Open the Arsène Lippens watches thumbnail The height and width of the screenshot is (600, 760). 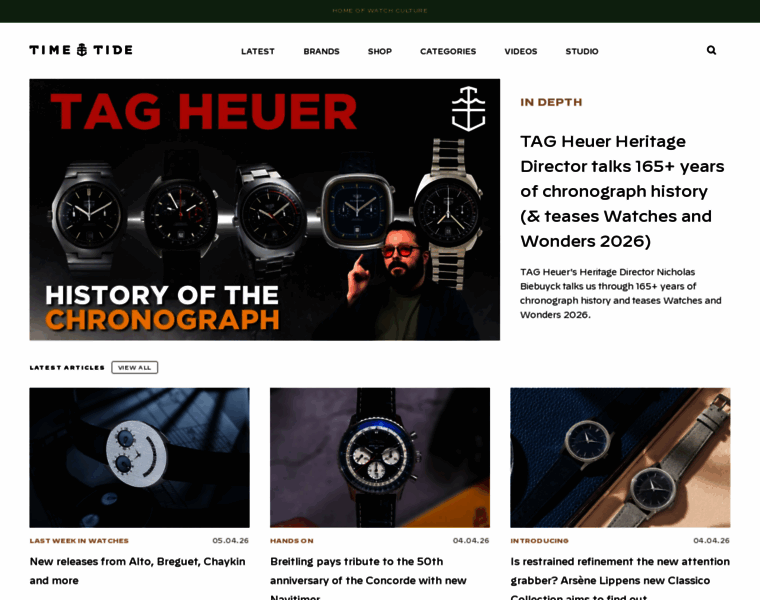coord(620,458)
